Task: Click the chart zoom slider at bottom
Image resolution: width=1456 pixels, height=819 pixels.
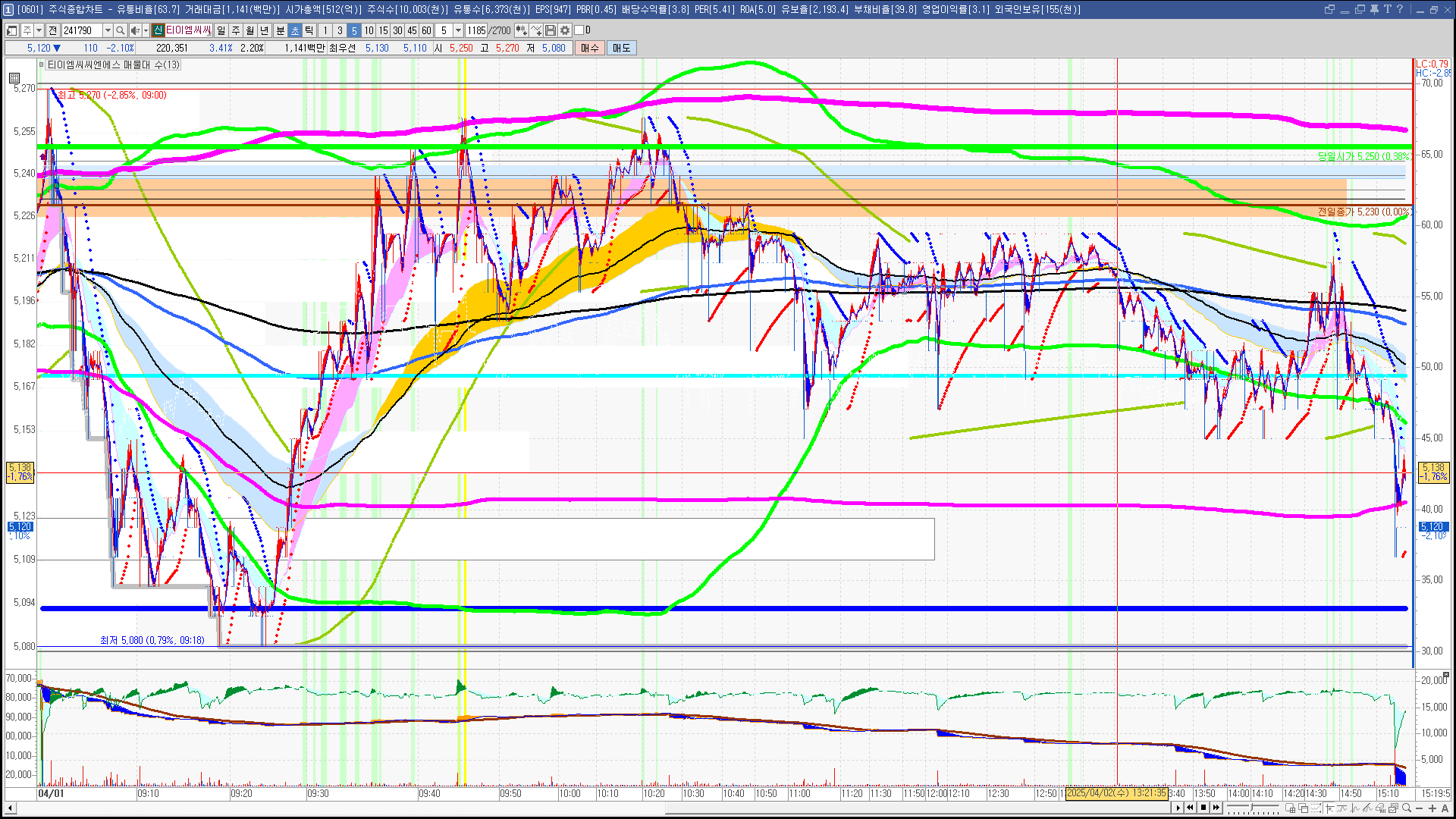Action: tap(1251, 808)
